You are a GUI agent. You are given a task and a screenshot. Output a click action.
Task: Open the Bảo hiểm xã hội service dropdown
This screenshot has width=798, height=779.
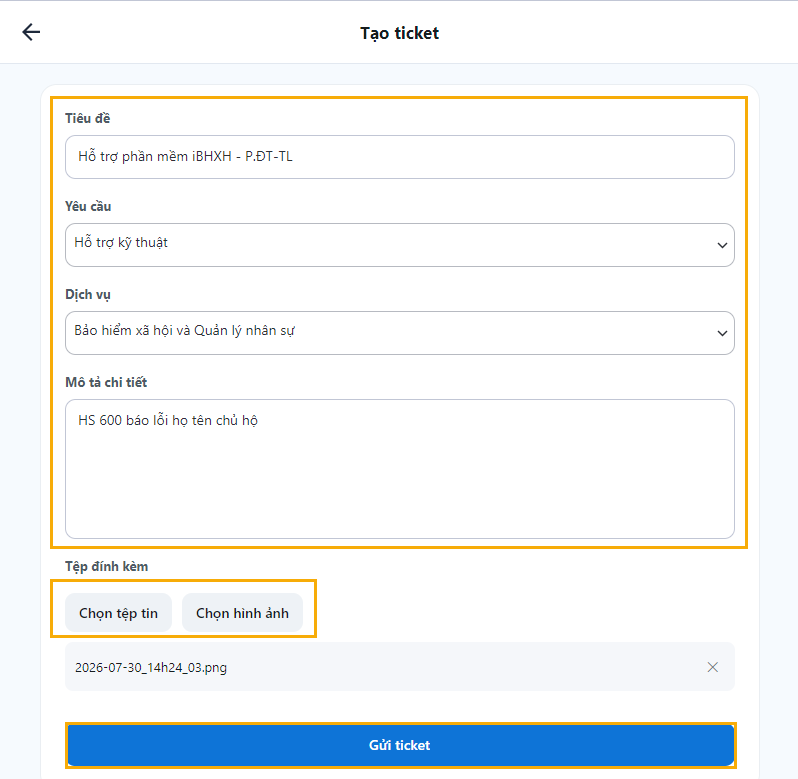coord(400,333)
